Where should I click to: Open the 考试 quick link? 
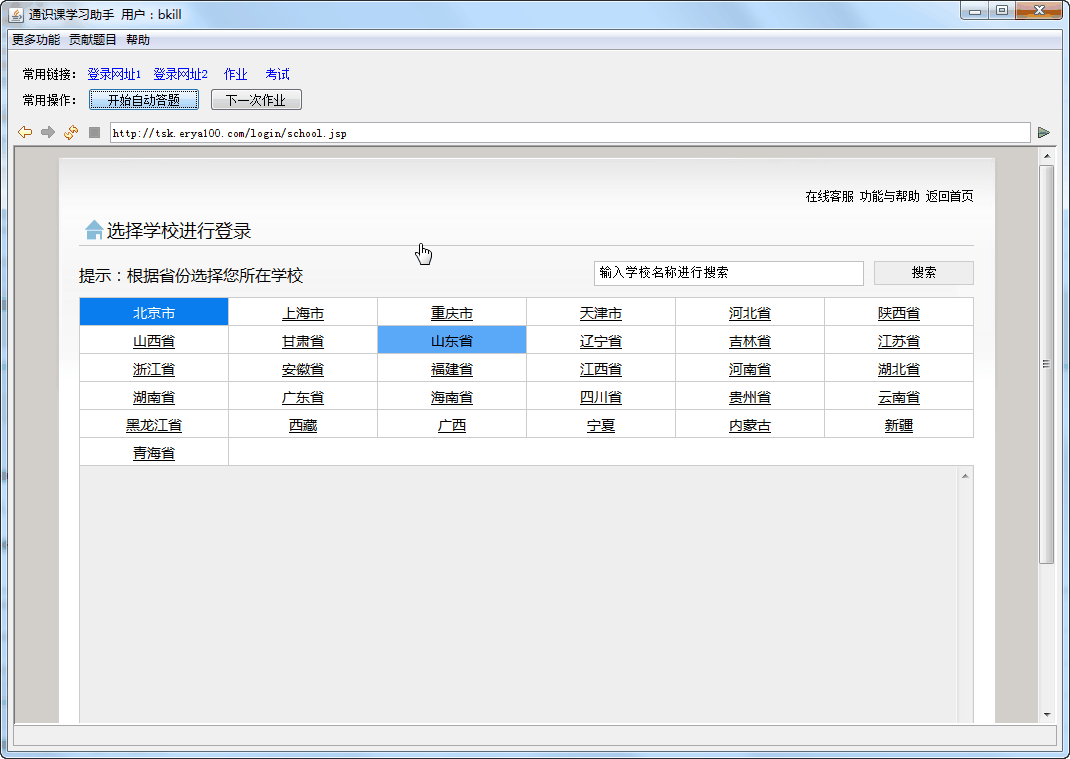[x=277, y=74]
